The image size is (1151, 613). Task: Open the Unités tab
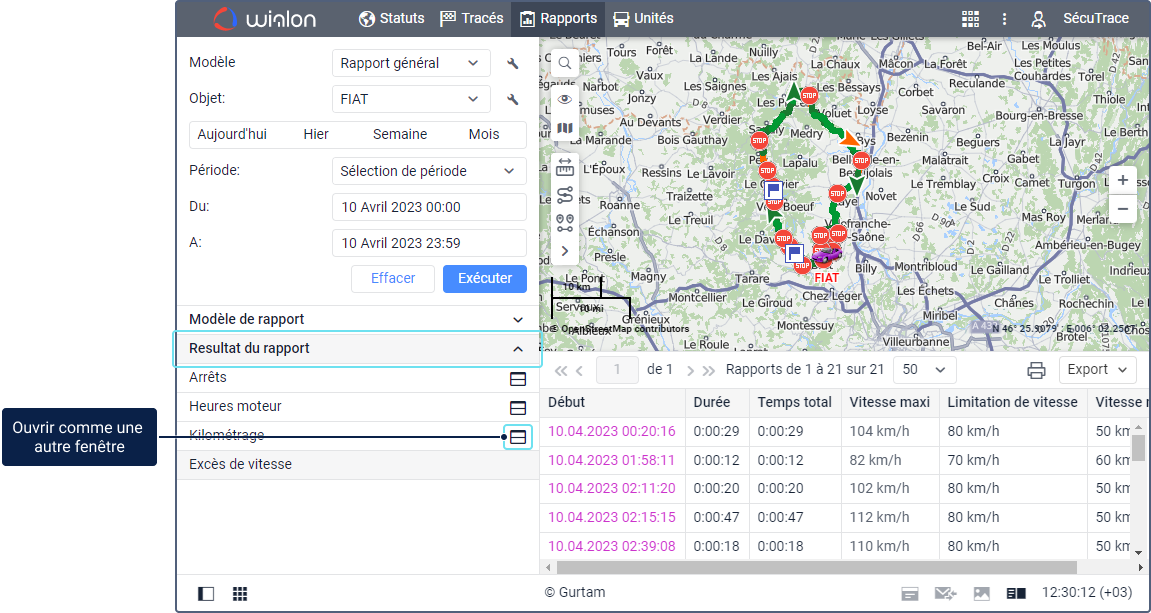point(643,19)
